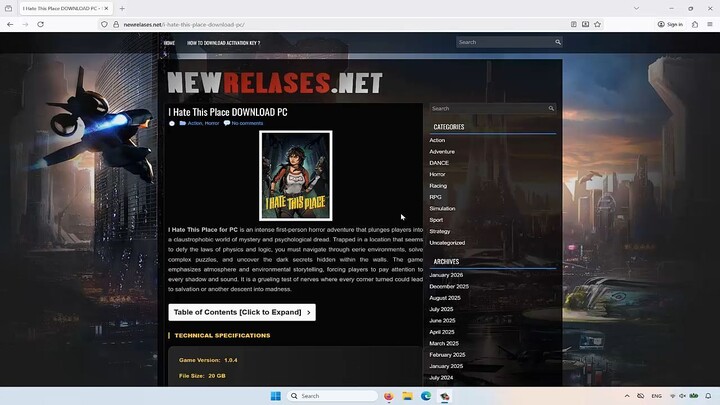Screen dimensions: 720x405
Task: Open File Explorer from the taskbar
Action: click(x=407, y=396)
